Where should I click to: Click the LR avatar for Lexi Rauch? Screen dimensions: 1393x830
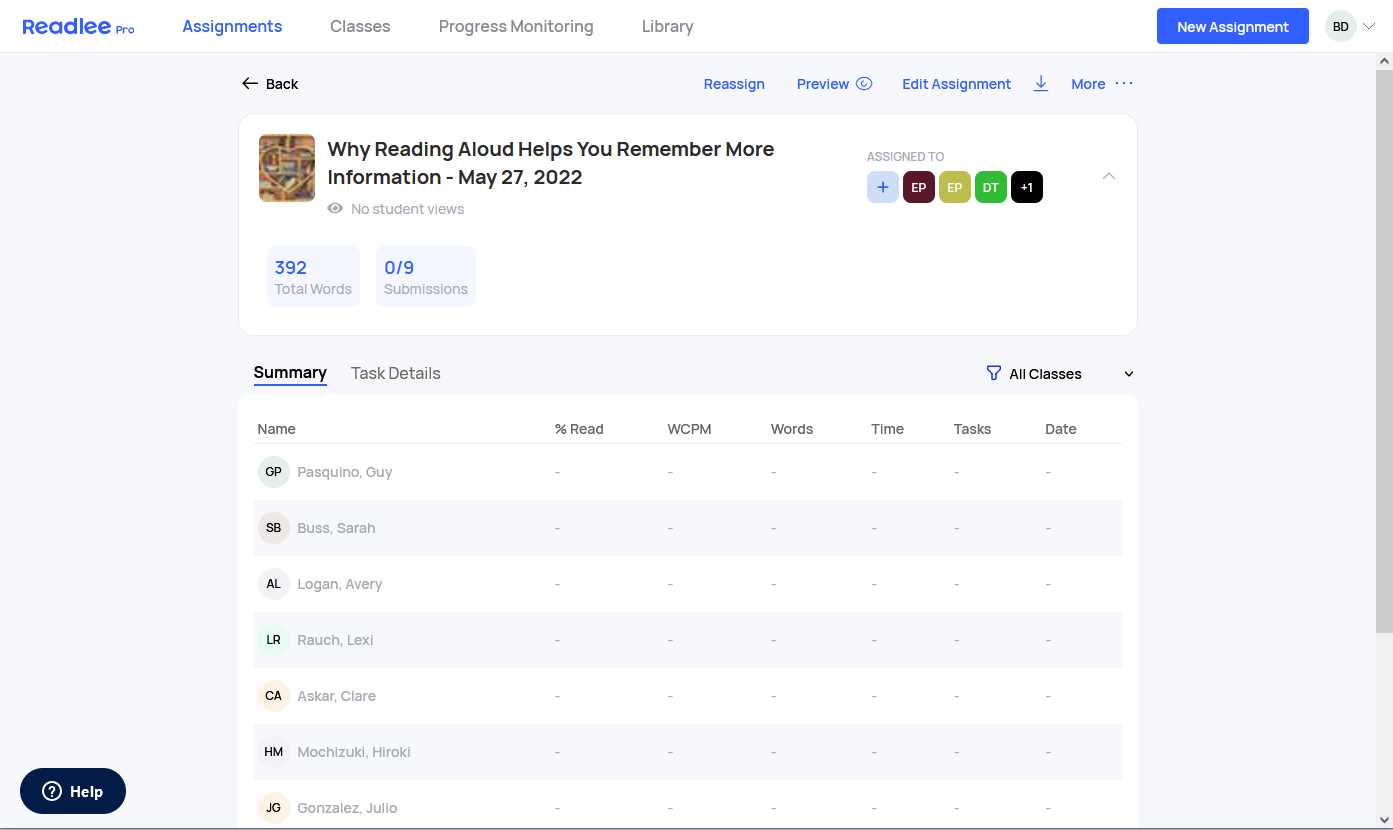pos(274,640)
